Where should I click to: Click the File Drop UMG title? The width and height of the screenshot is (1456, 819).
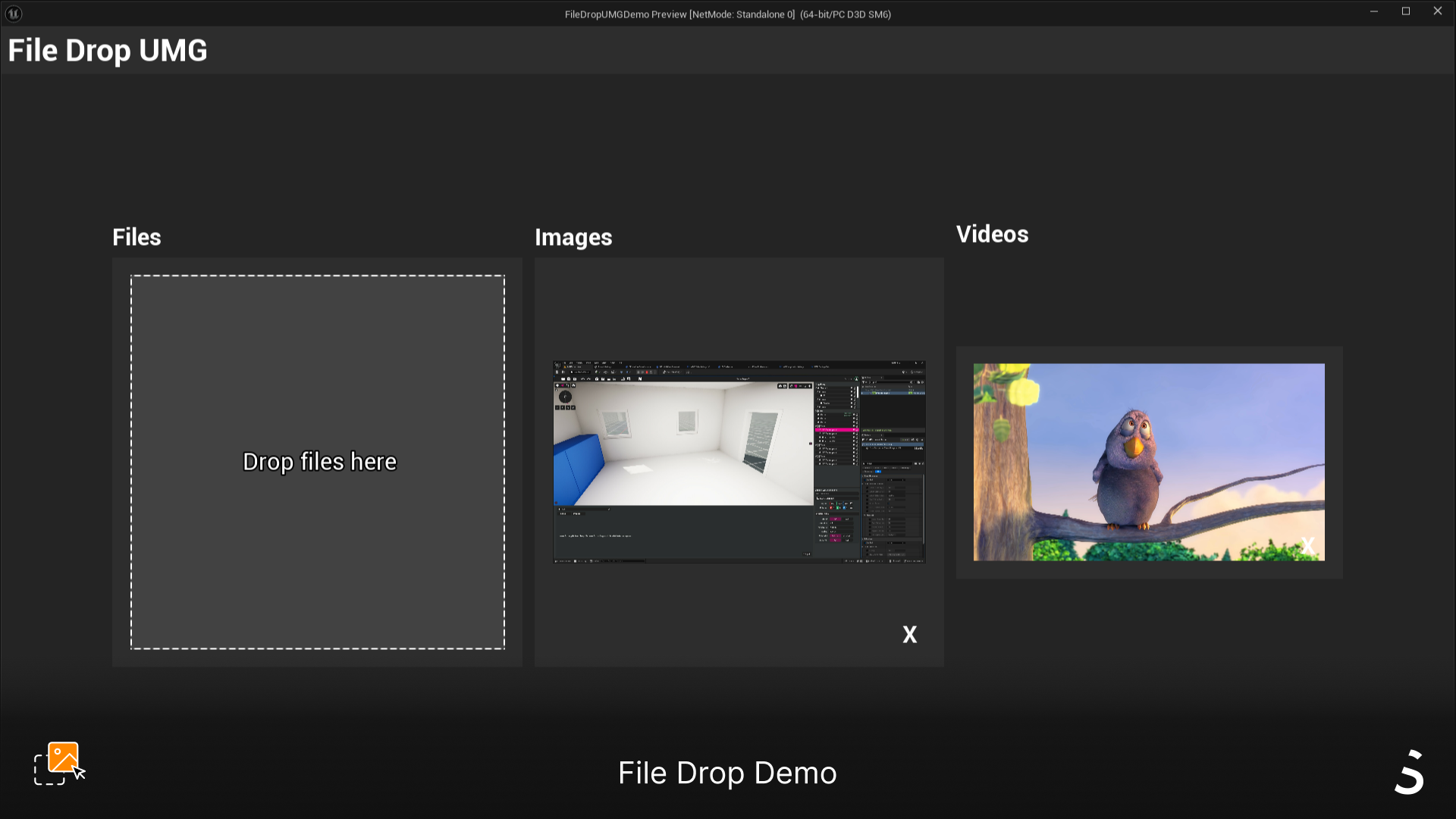108,51
